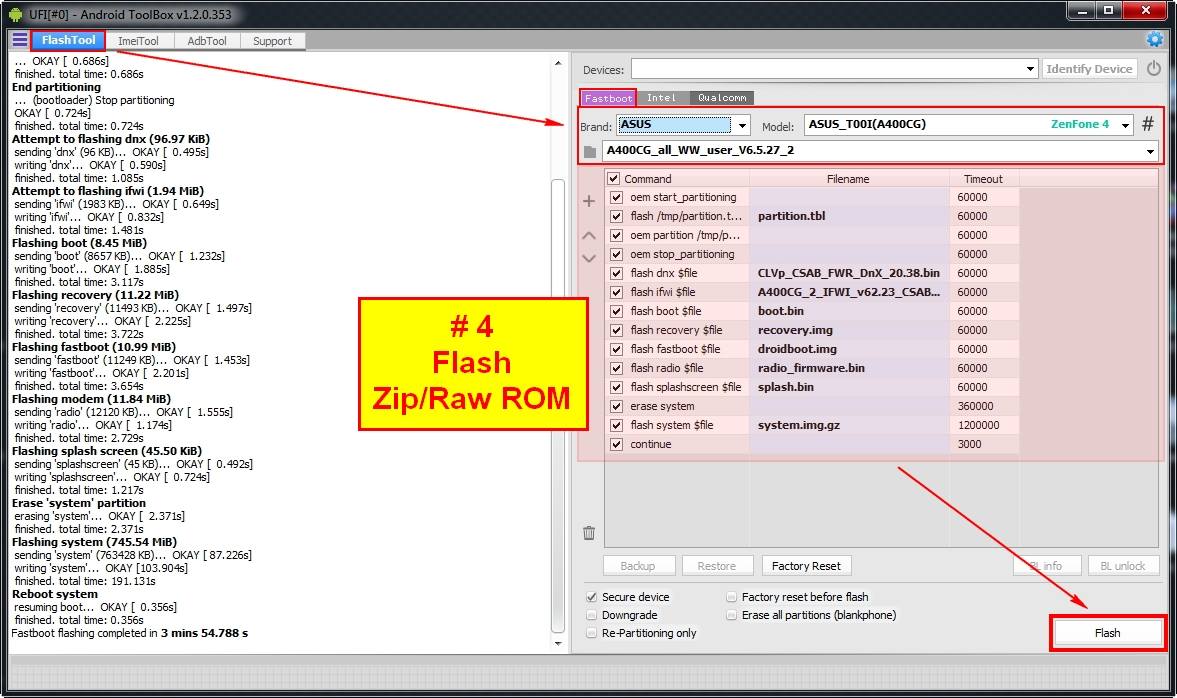Click the Android icon in title bar
The image size is (1177, 698).
coord(15,14)
